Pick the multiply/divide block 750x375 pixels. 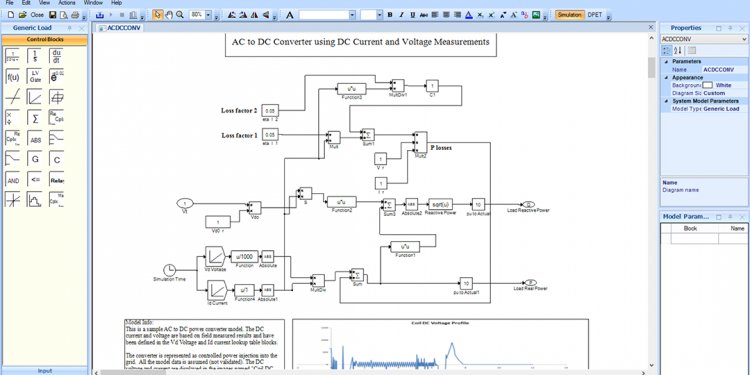12,118
